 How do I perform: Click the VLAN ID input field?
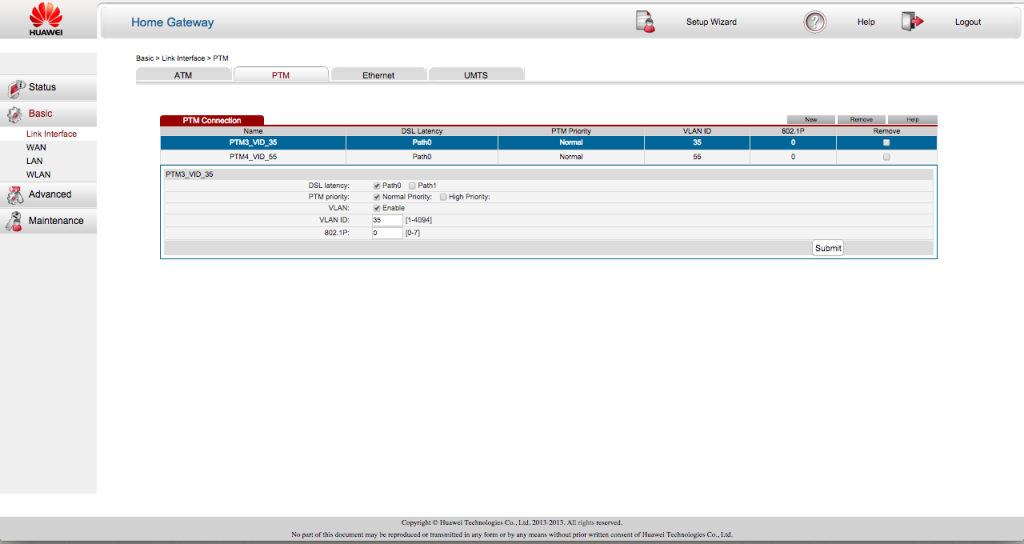pyautogui.click(x=386, y=220)
